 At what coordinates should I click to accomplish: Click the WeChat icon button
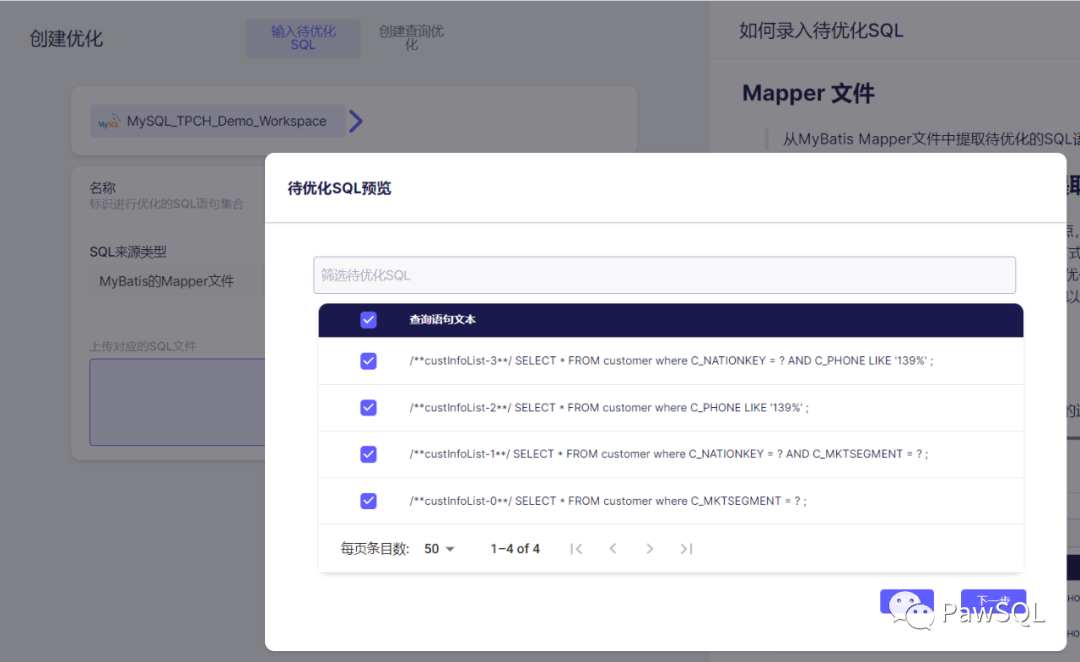[906, 603]
